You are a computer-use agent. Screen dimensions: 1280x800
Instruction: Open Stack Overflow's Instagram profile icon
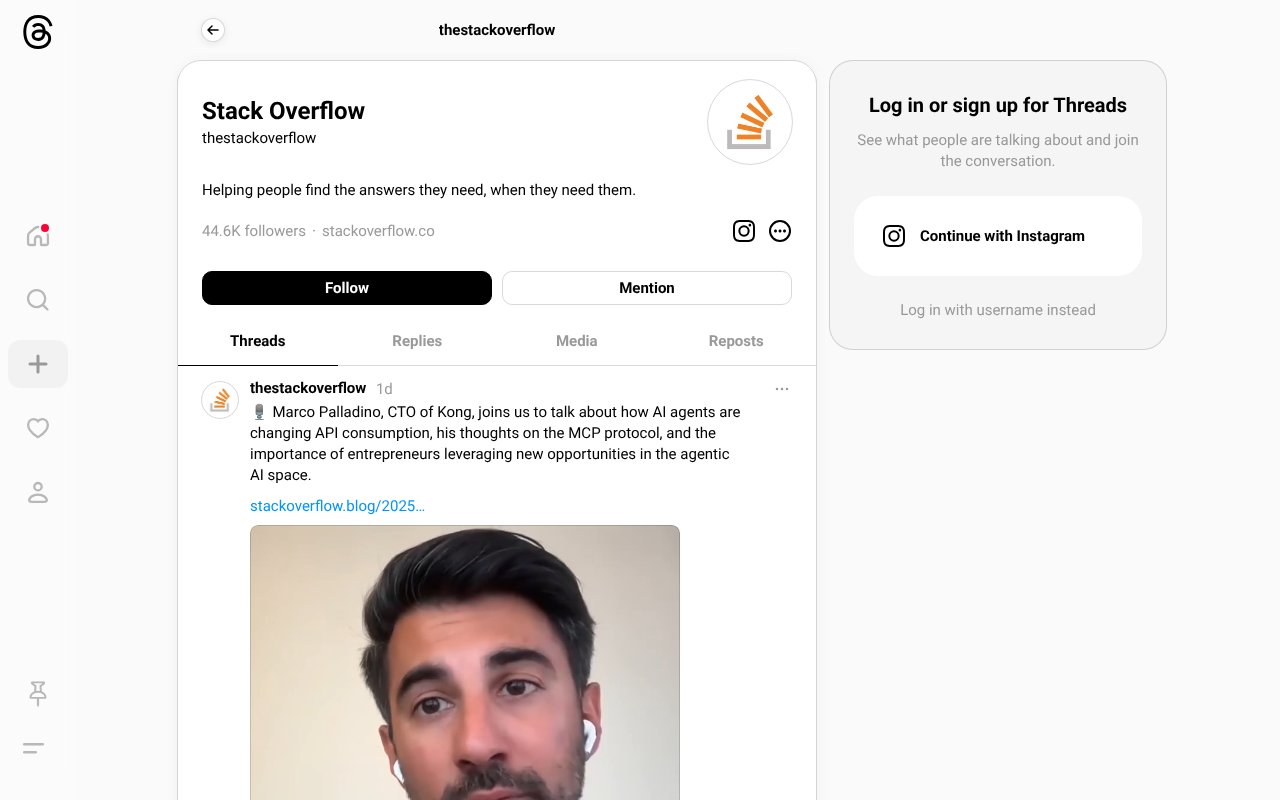point(744,231)
